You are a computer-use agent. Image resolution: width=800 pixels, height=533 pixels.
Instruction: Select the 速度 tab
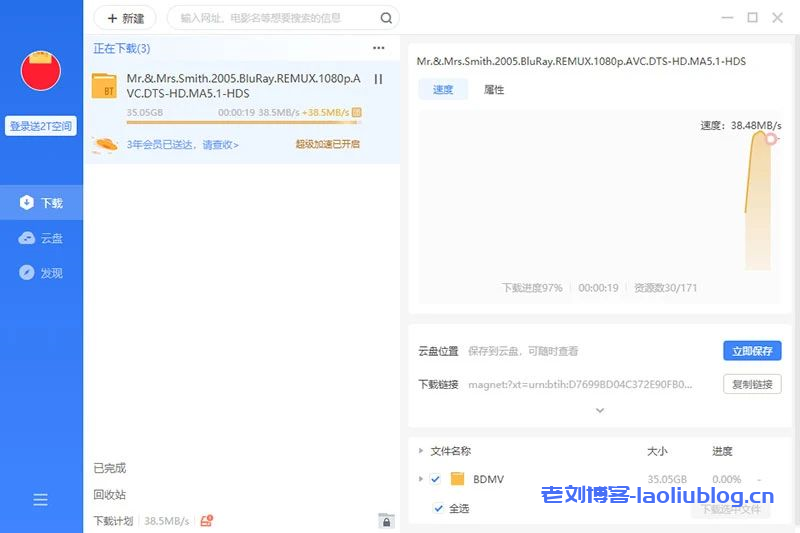click(x=443, y=90)
